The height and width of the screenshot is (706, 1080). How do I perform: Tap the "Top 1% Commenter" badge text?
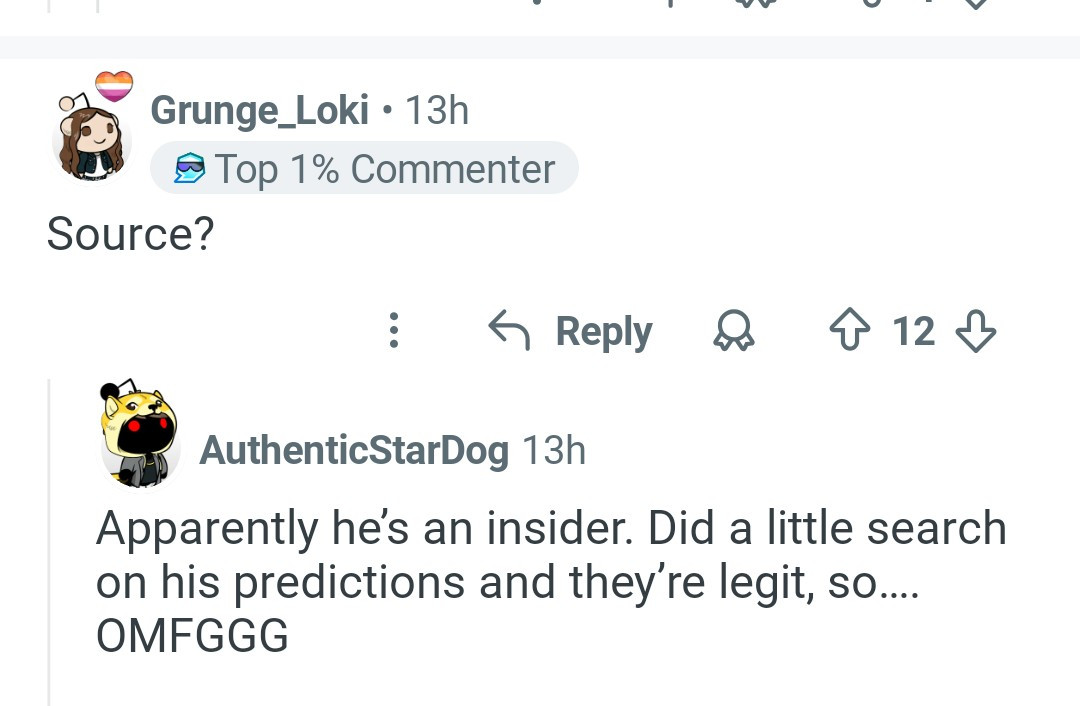pos(385,169)
